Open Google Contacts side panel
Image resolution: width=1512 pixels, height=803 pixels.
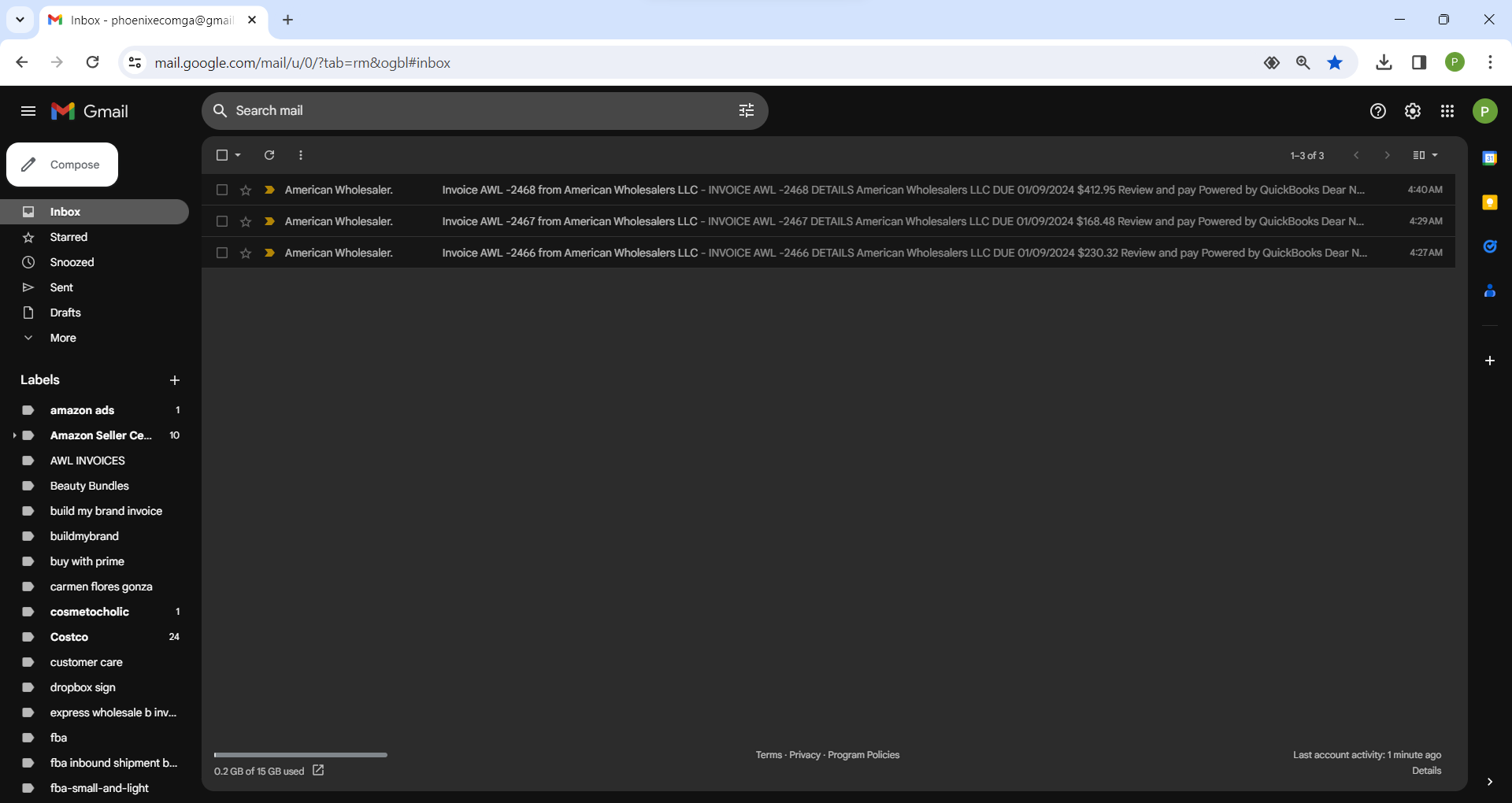1490,290
